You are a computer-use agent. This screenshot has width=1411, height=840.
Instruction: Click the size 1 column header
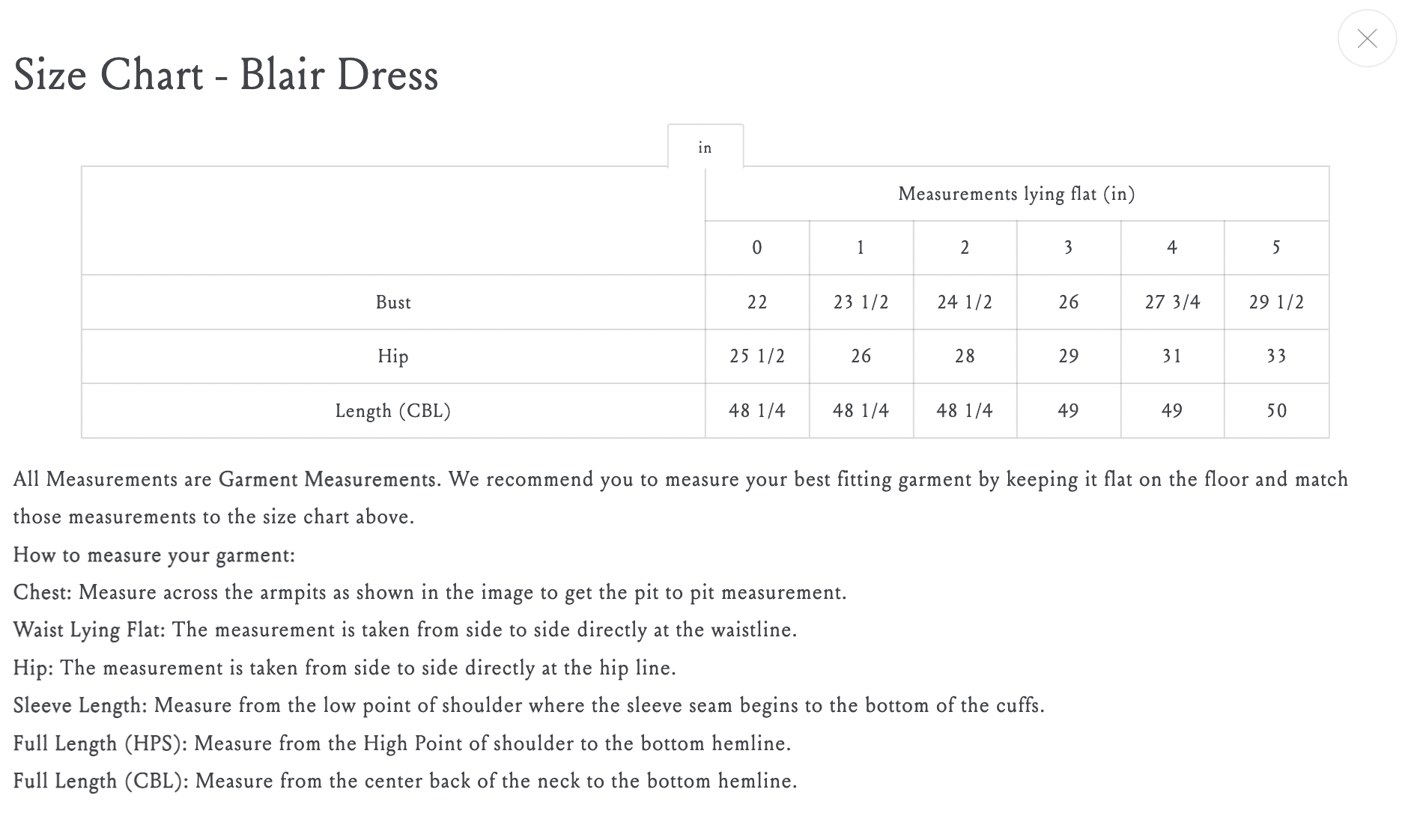click(861, 248)
